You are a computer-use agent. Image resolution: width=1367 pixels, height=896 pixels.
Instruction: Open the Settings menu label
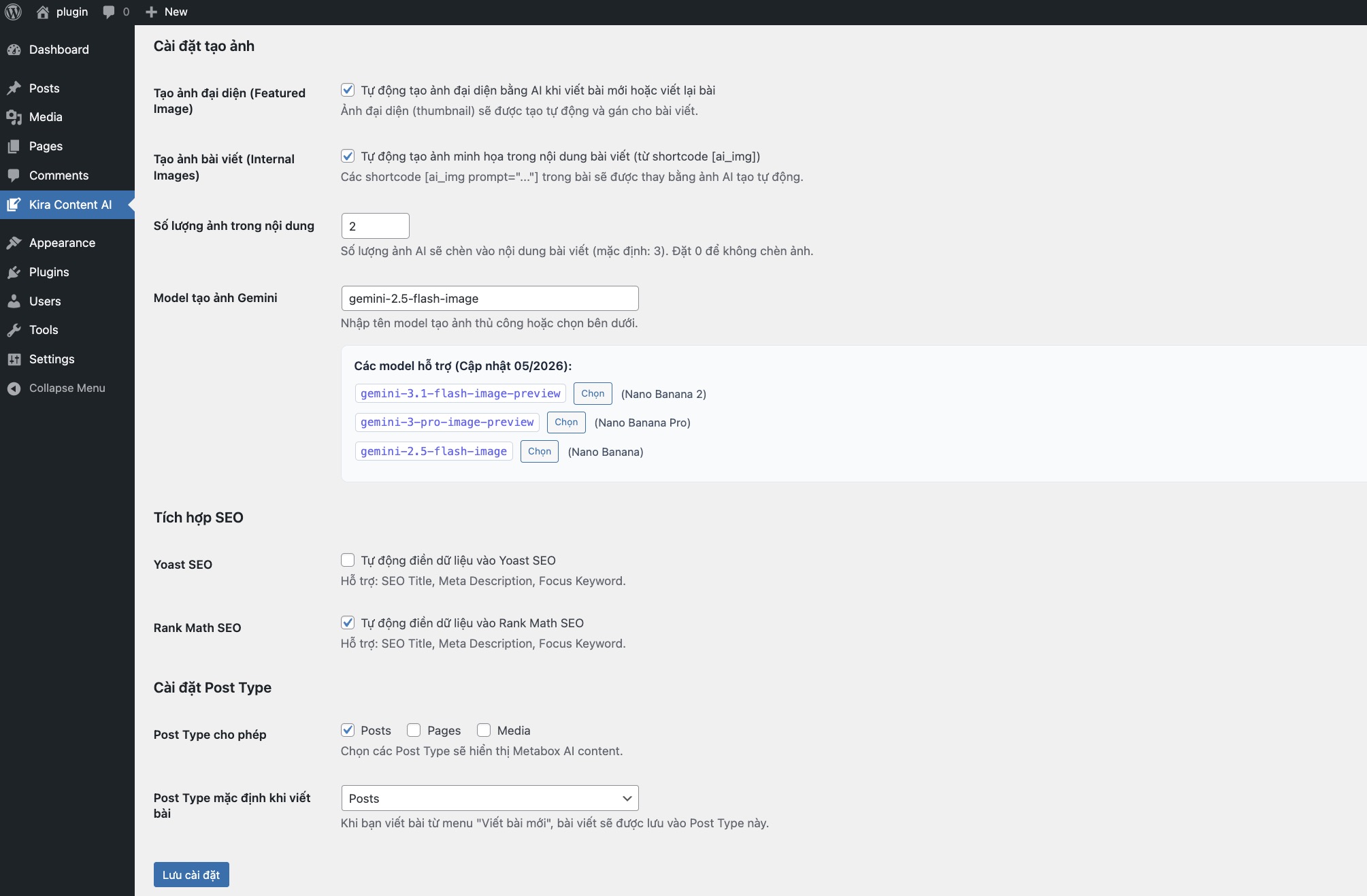point(52,359)
